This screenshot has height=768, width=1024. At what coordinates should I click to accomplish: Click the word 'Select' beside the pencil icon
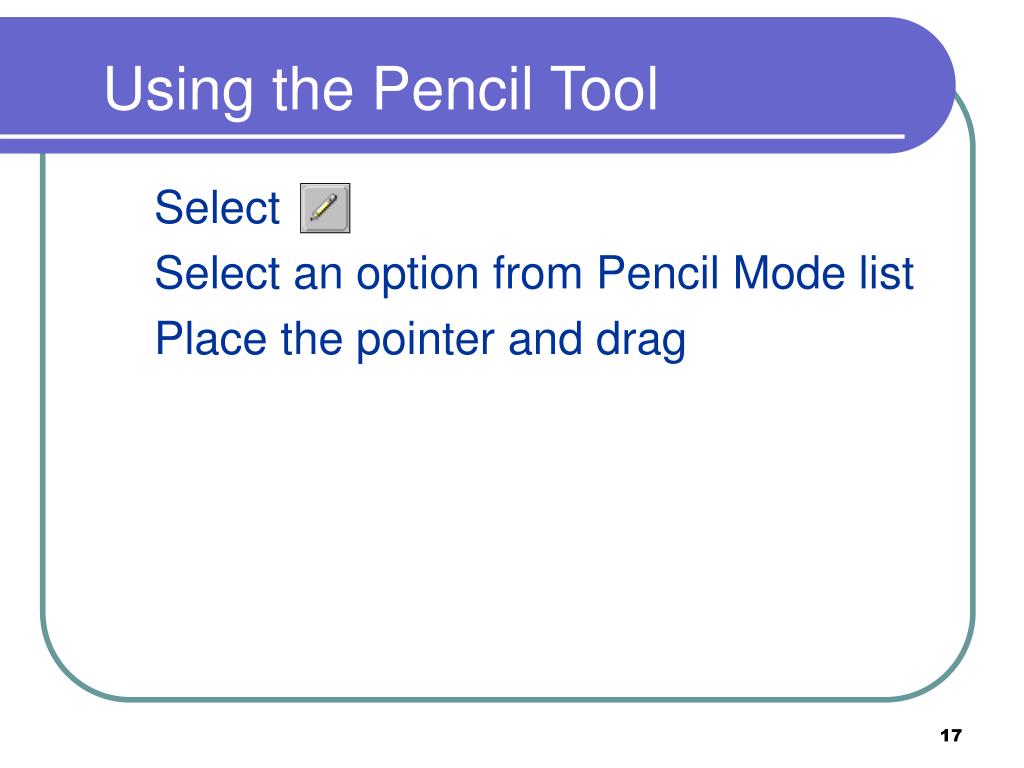click(x=217, y=208)
